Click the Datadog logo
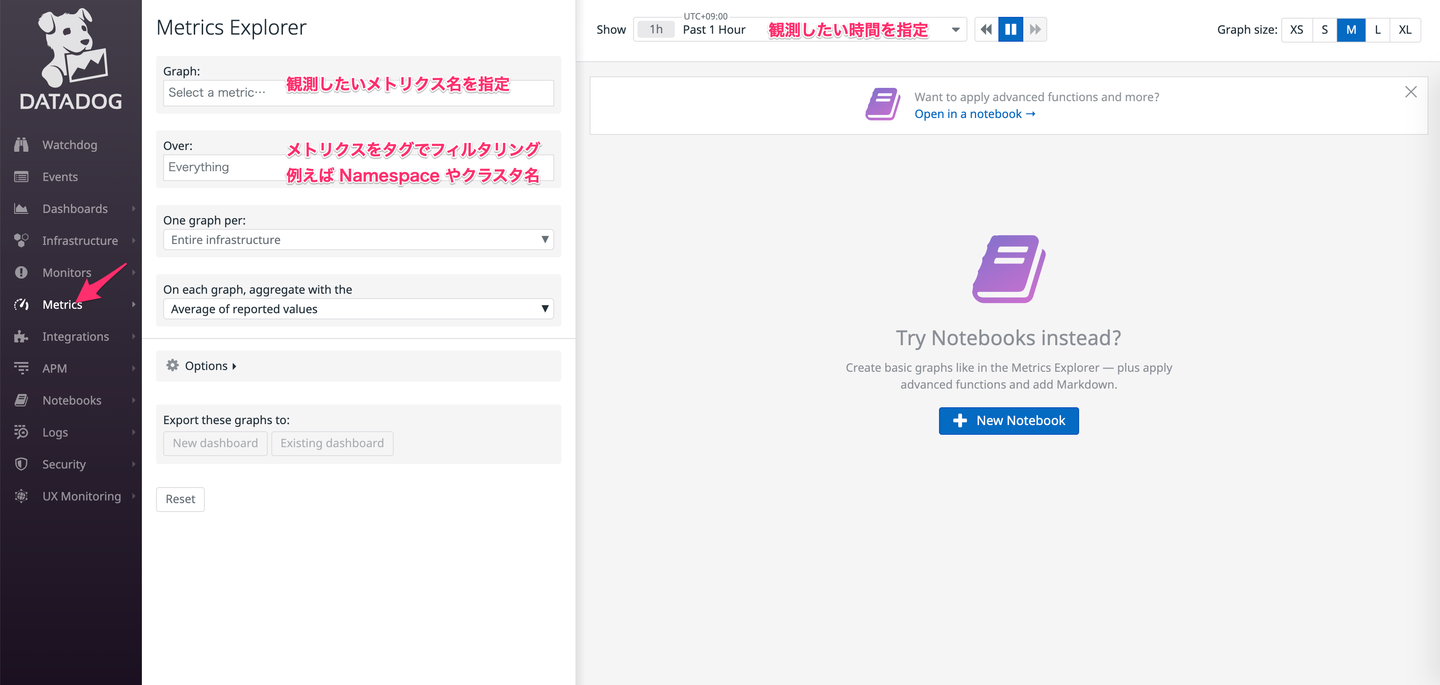This screenshot has height=685, width=1440. pyautogui.click(x=71, y=60)
